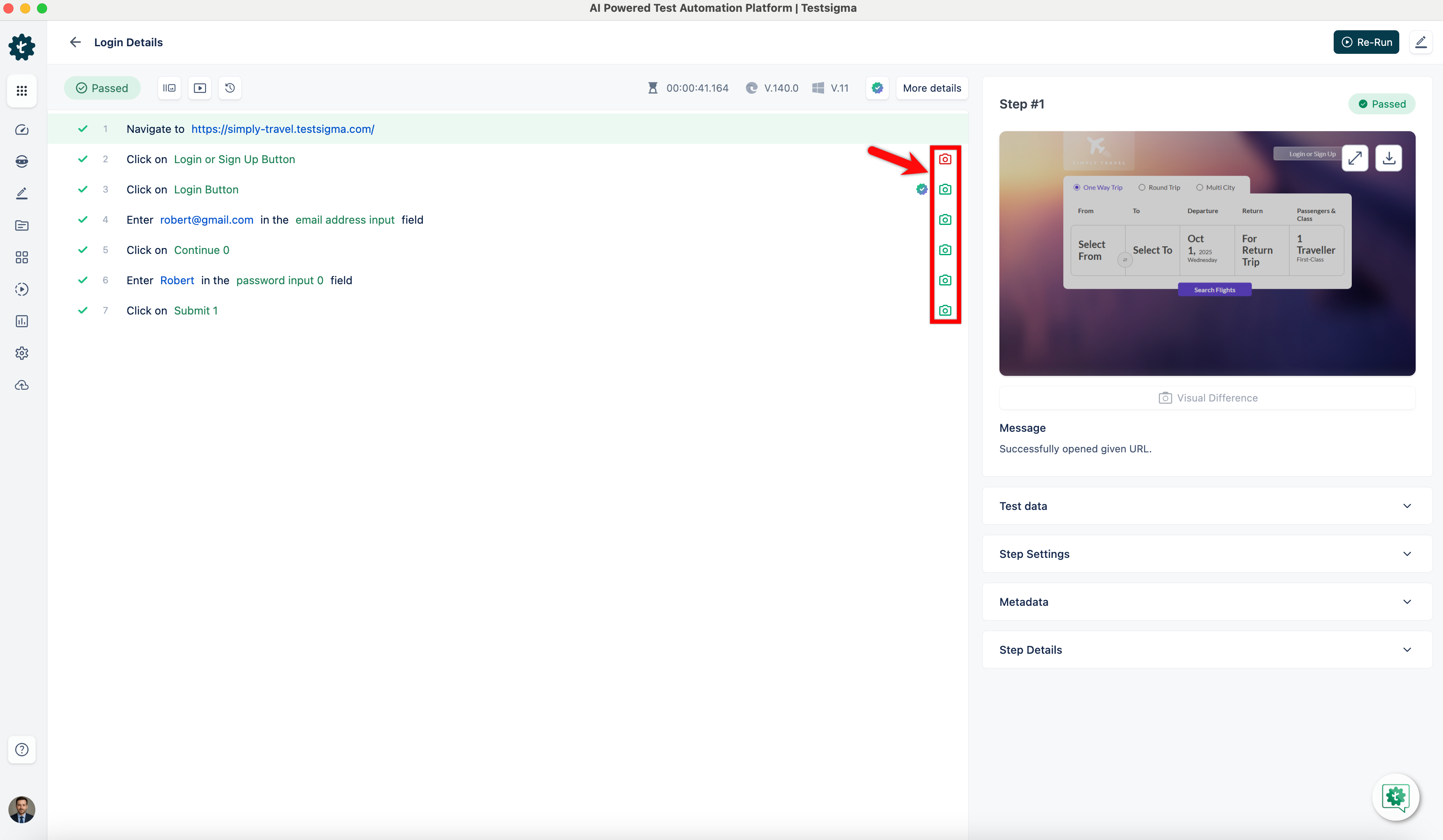The height and width of the screenshot is (840, 1443).
Task: Open More details panel
Action: point(932,87)
